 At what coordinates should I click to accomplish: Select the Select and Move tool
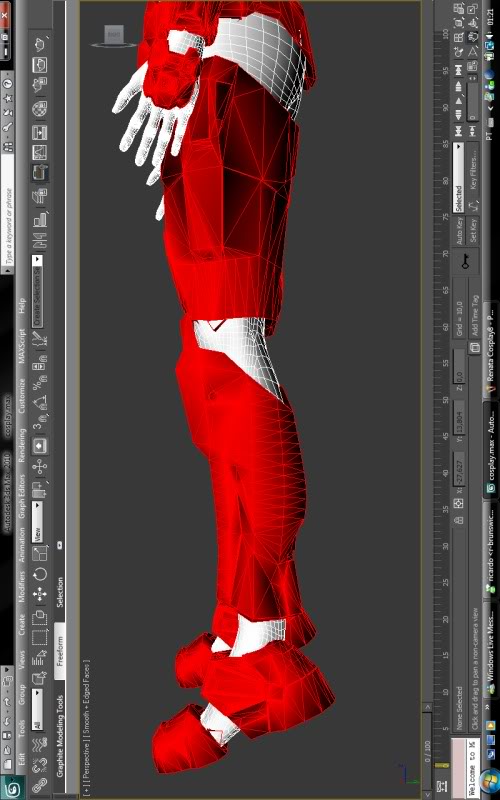pos(39,595)
